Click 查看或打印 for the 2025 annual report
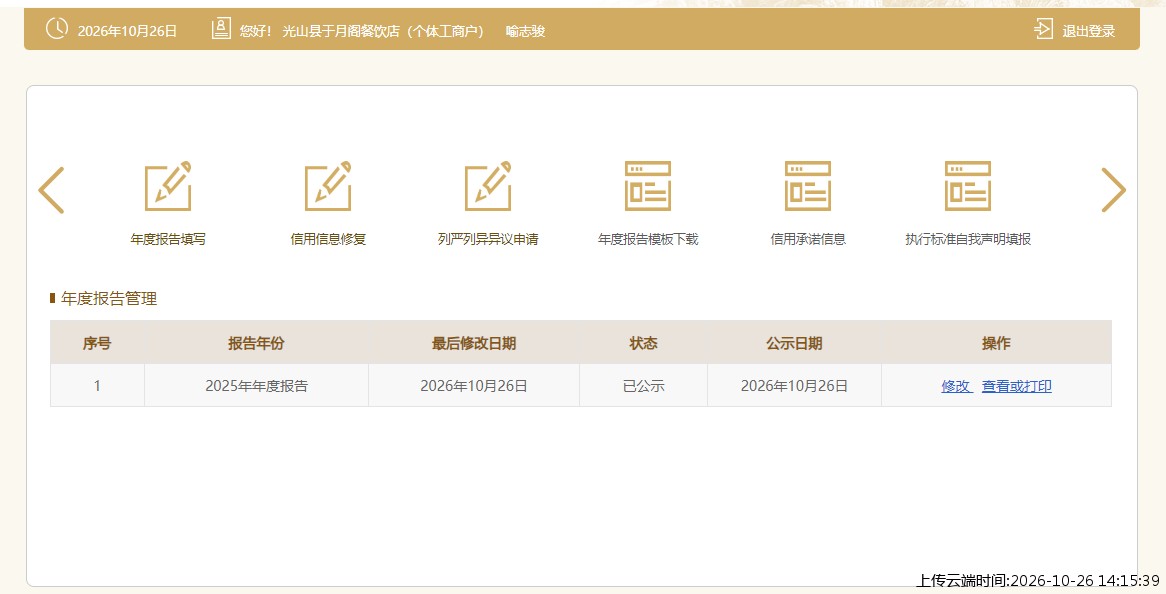 tap(1017, 386)
